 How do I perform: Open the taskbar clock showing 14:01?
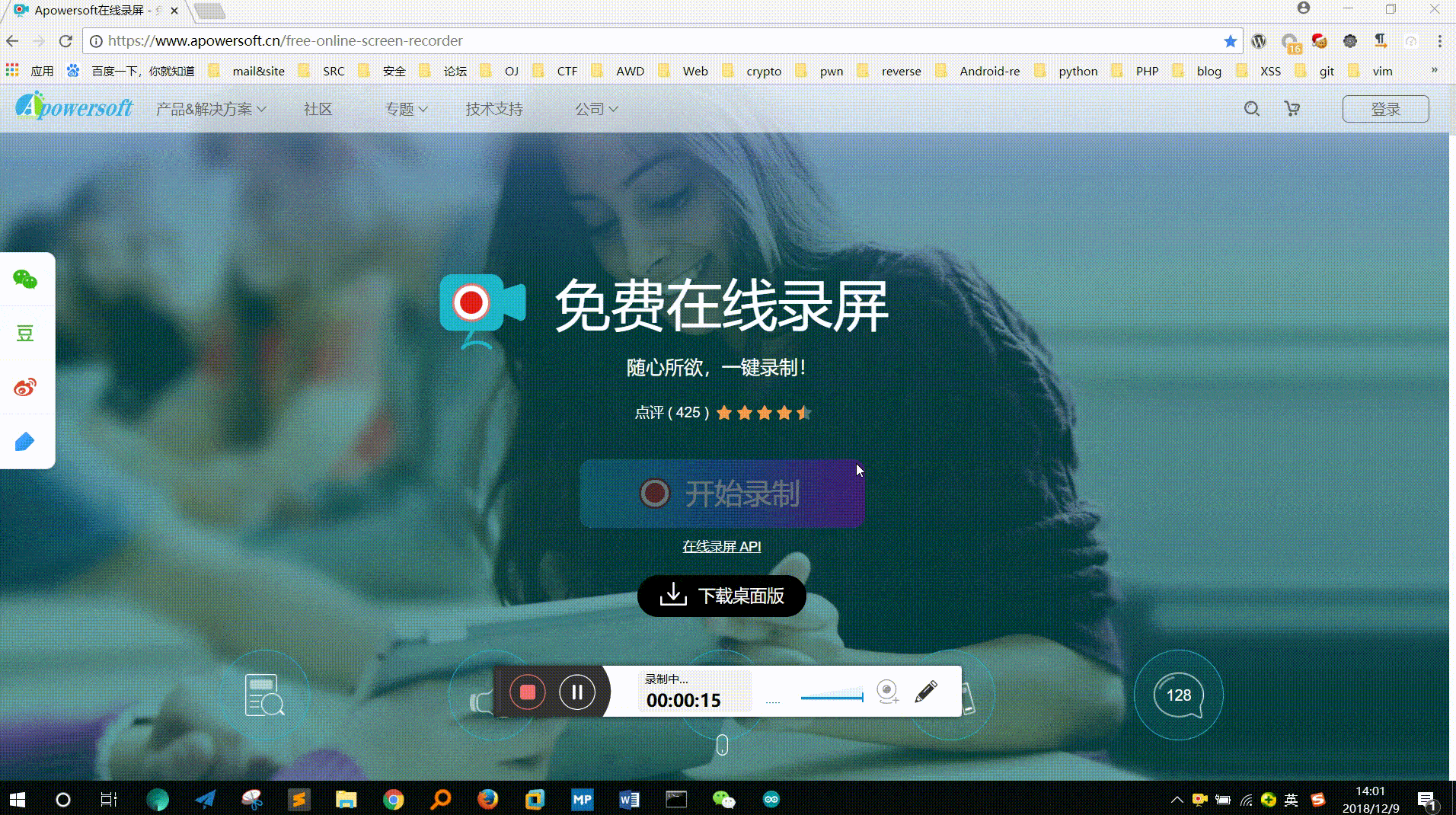1370,800
